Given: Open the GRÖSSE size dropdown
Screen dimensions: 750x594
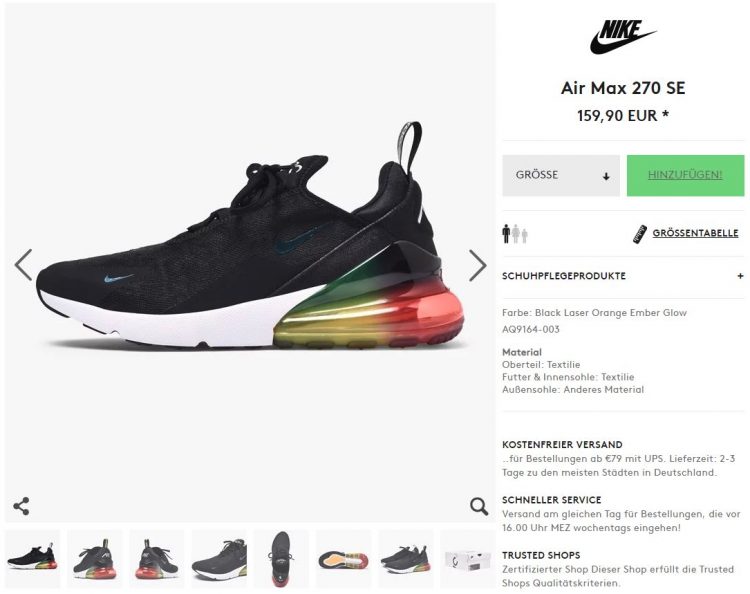Looking at the screenshot, I should pos(561,175).
